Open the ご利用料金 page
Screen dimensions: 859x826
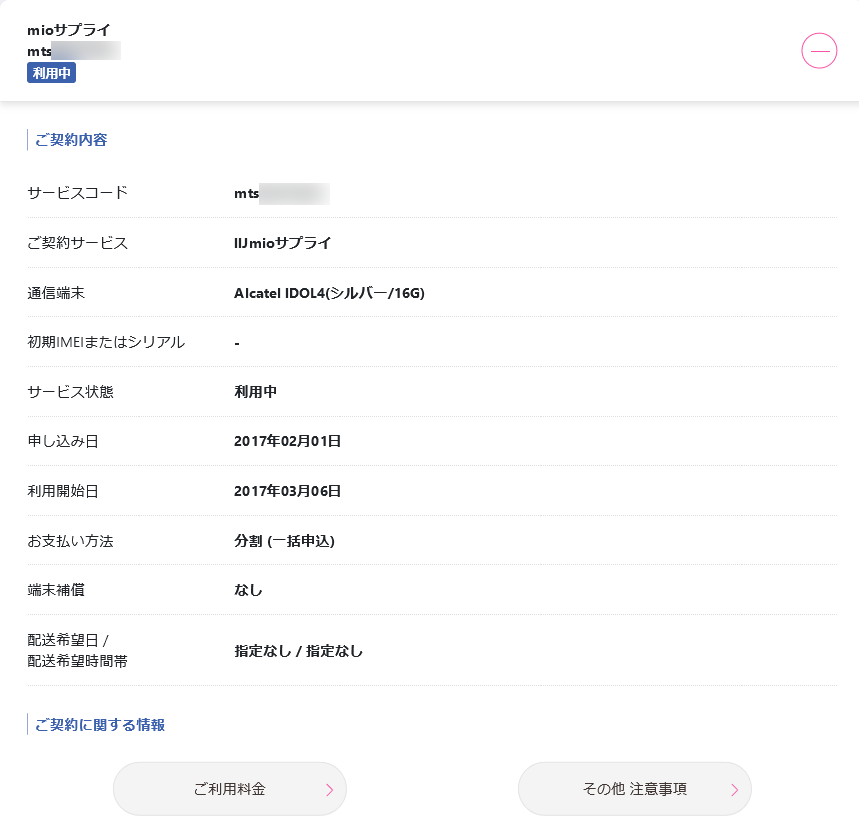pos(229,789)
